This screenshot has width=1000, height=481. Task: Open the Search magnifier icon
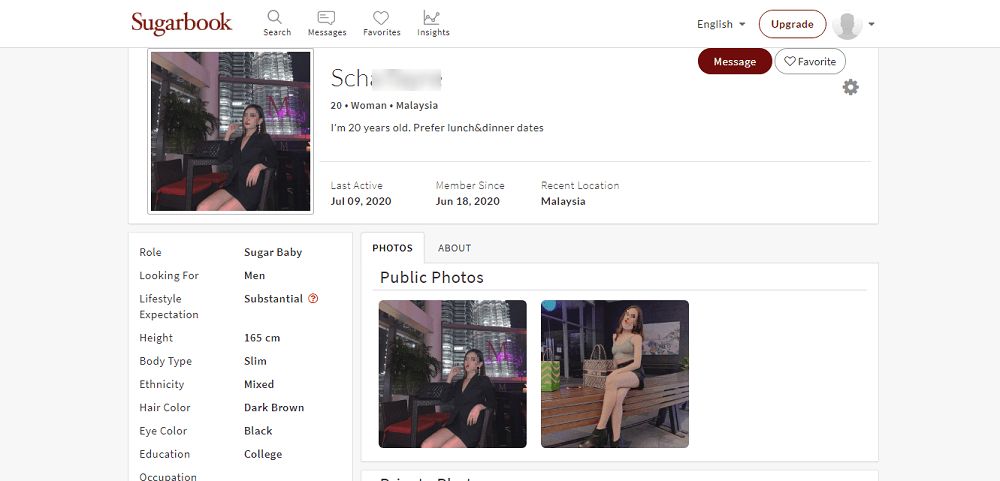click(x=274, y=17)
